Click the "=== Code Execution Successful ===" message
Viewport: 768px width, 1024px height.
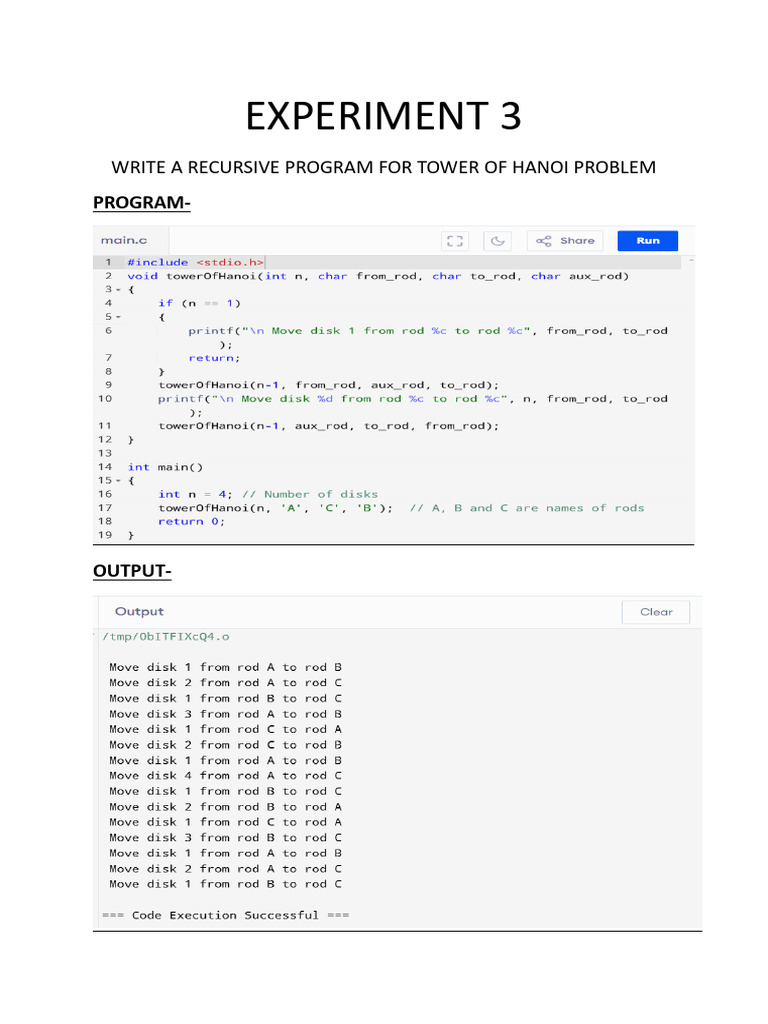[x=225, y=916]
